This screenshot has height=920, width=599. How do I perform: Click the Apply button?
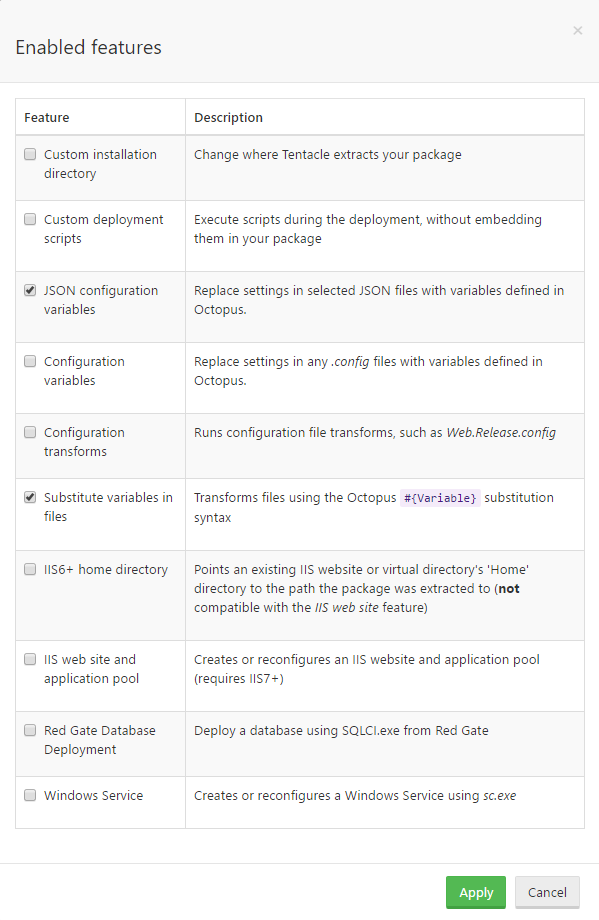475,892
